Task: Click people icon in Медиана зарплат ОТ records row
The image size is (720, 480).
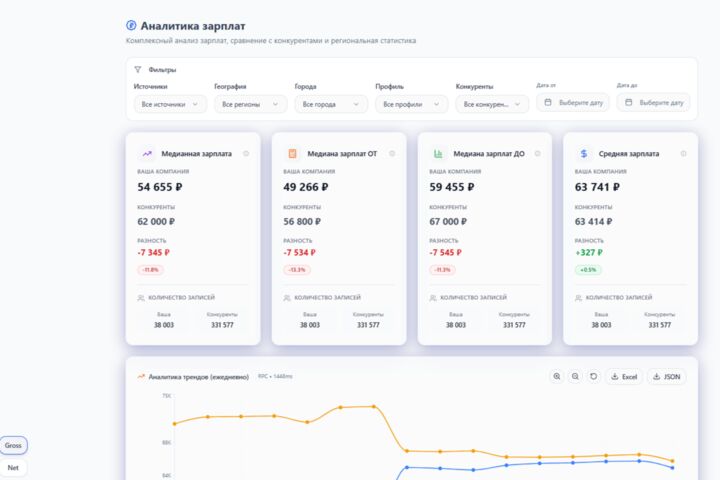Action: [x=287, y=298]
